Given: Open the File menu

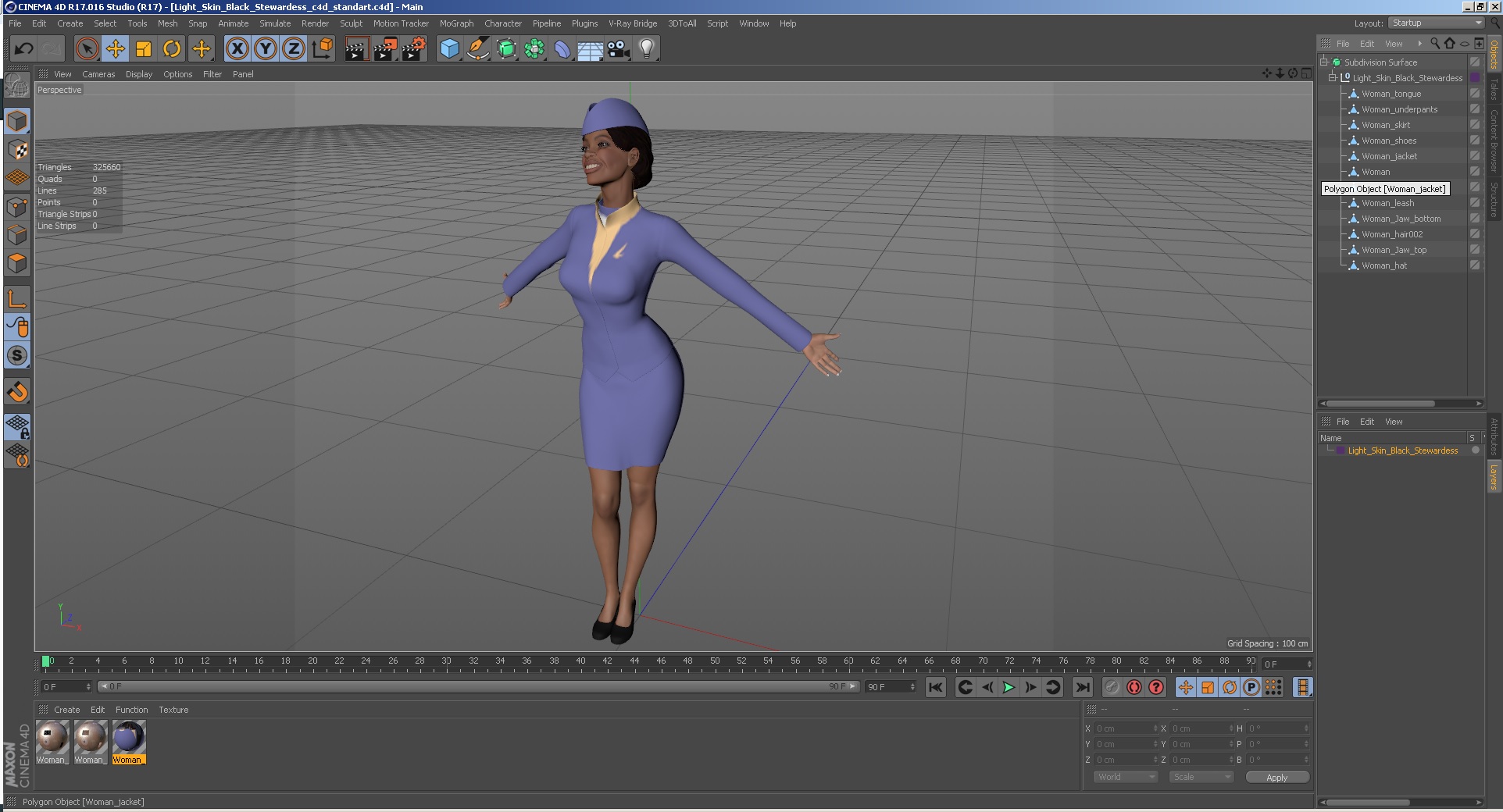Looking at the screenshot, I should click(x=15, y=23).
